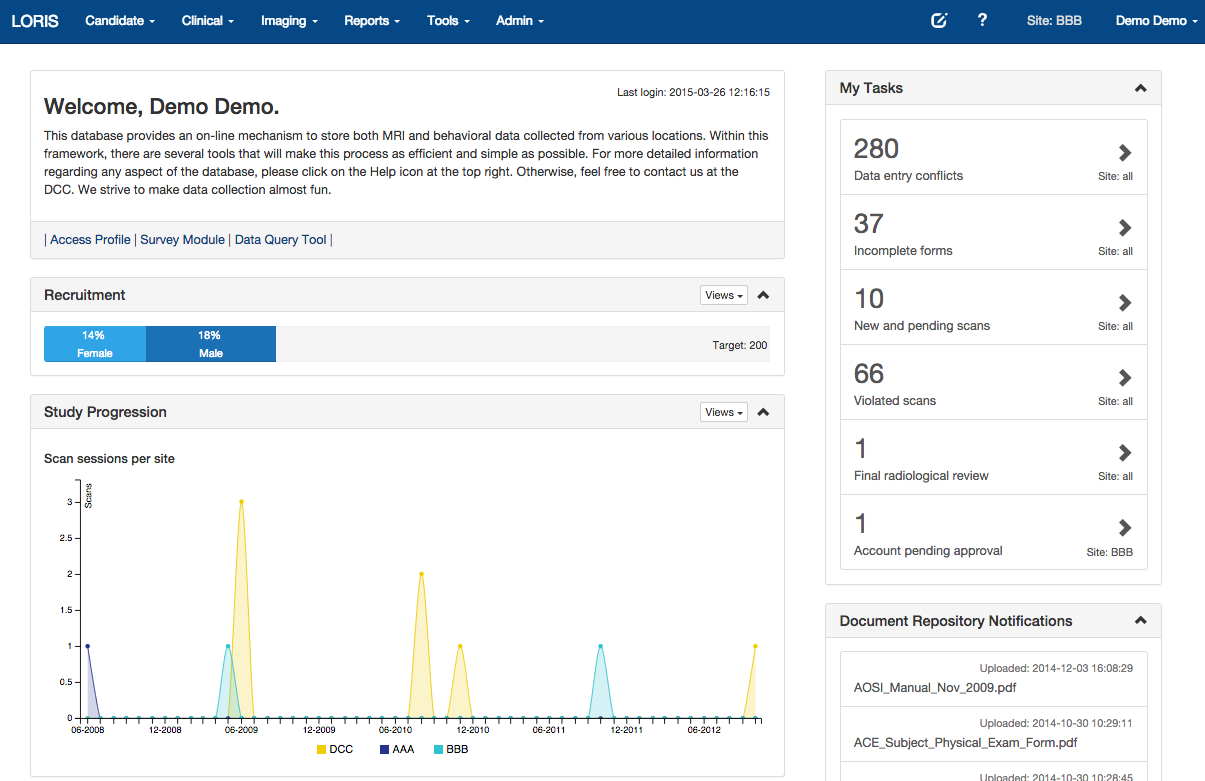Toggle DCC series in chart legend

333,749
